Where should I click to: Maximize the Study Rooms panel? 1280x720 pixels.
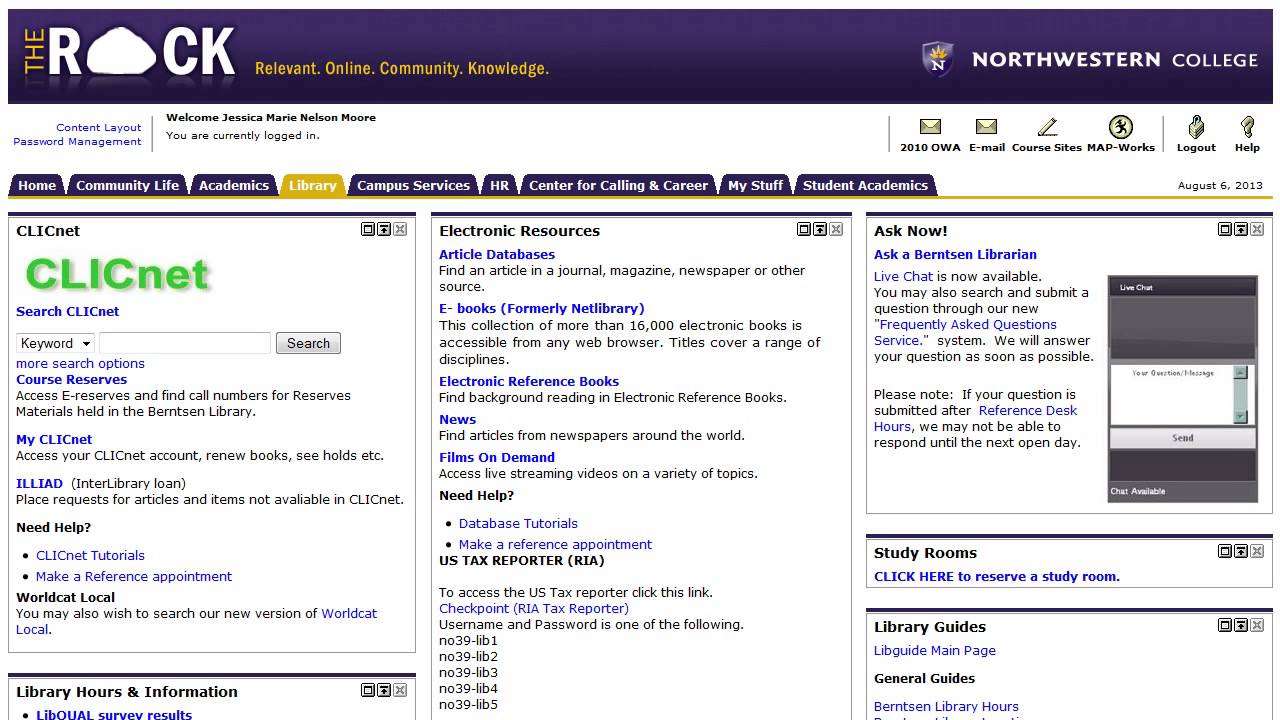pos(1225,551)
